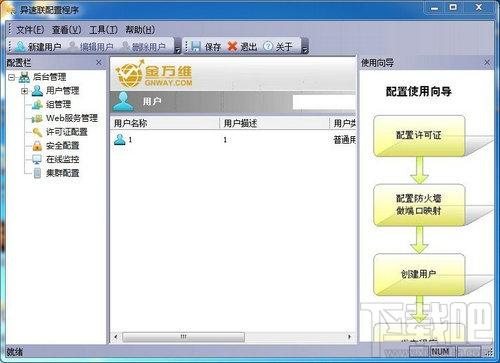This screenshot has height=363, width=500.
Task: Open 许可证配置 tree label
Action: (67, 132)
